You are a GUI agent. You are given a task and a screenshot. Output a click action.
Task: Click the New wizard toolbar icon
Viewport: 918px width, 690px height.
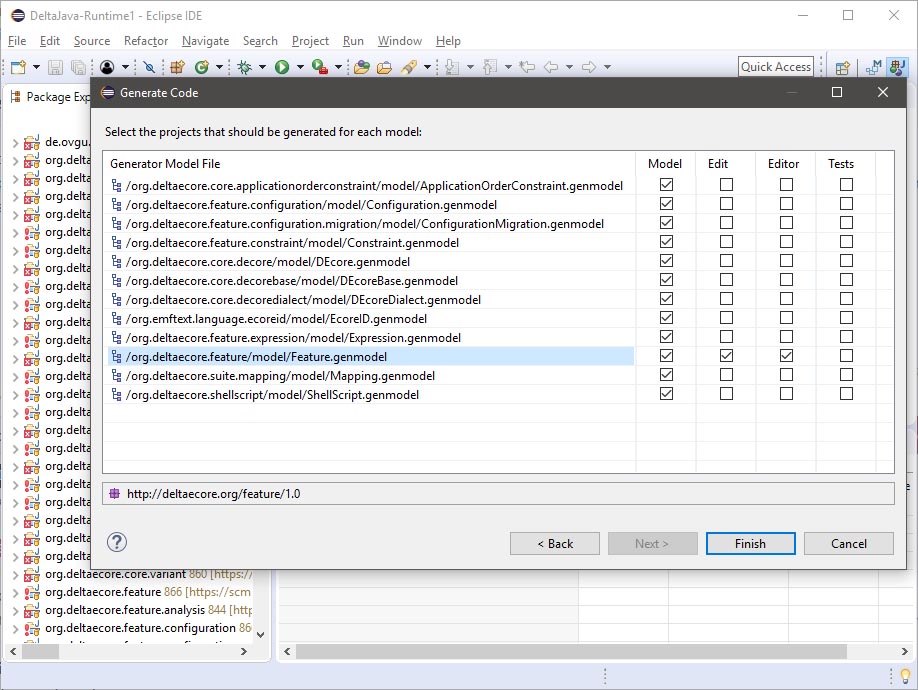click(18, 67)
